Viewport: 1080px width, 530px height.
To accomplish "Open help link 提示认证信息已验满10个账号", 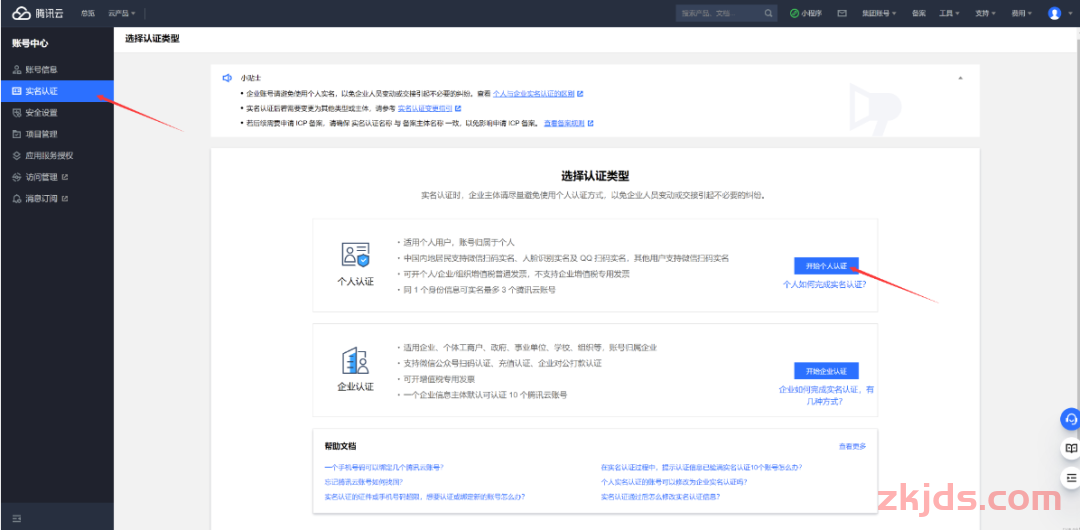I will point(701,467).
